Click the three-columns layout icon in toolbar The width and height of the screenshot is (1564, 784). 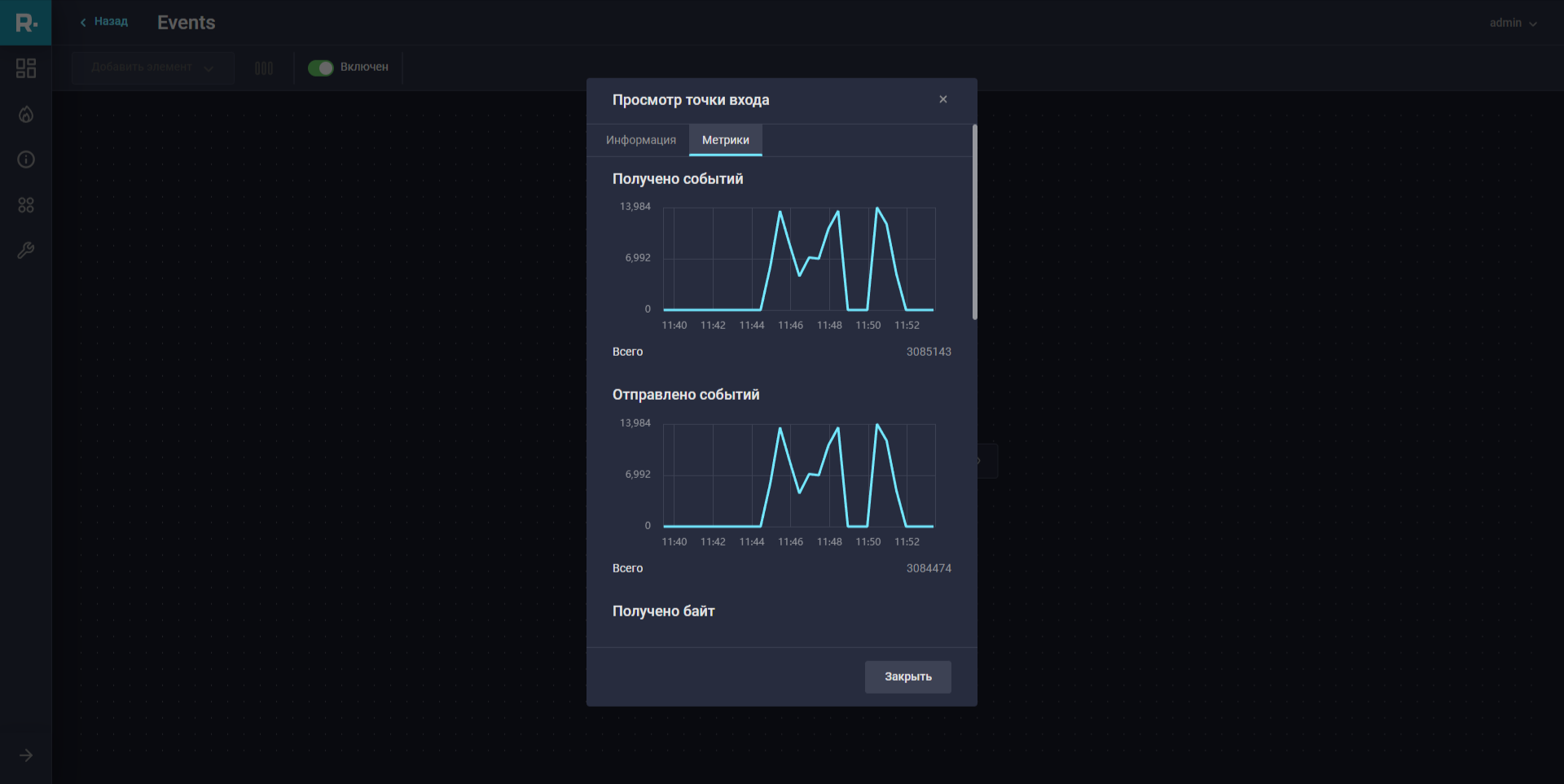click(264, 68)
